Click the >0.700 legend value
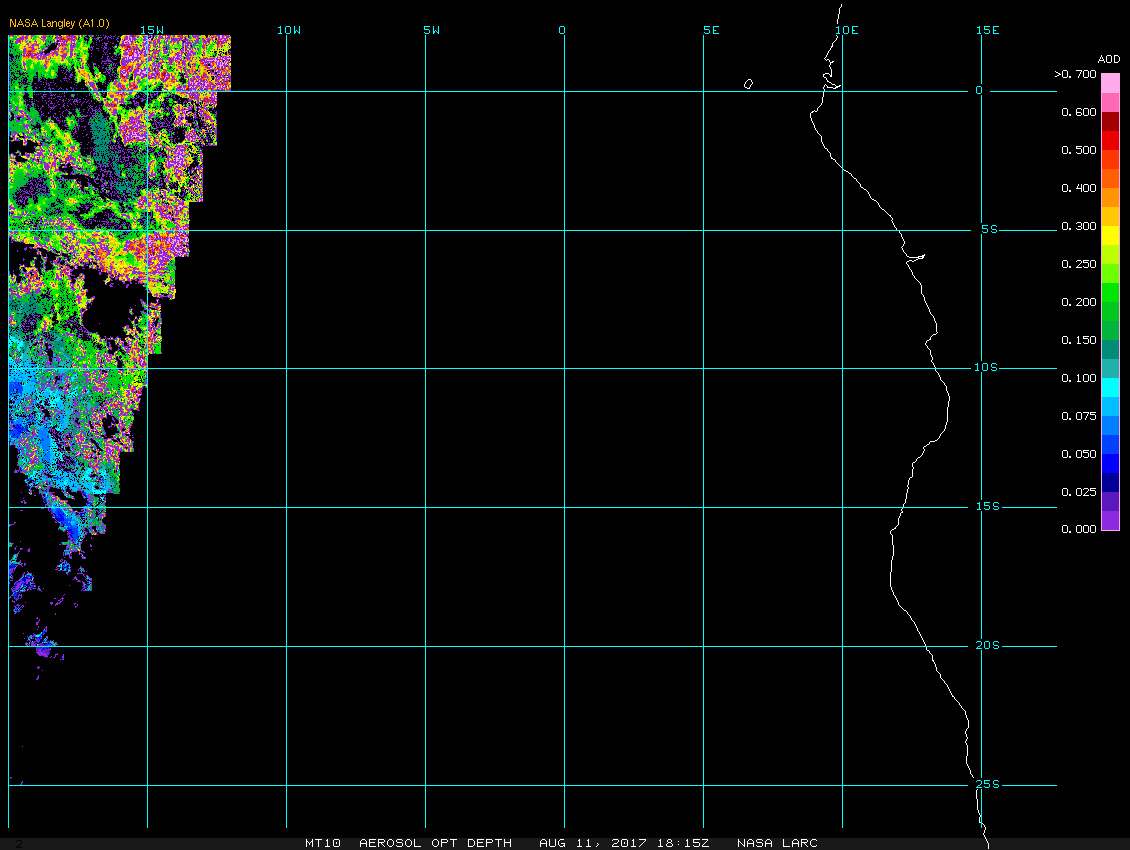Image resolution: width=1130 pixels, height=850 pixels. (x=1075, y=74)
